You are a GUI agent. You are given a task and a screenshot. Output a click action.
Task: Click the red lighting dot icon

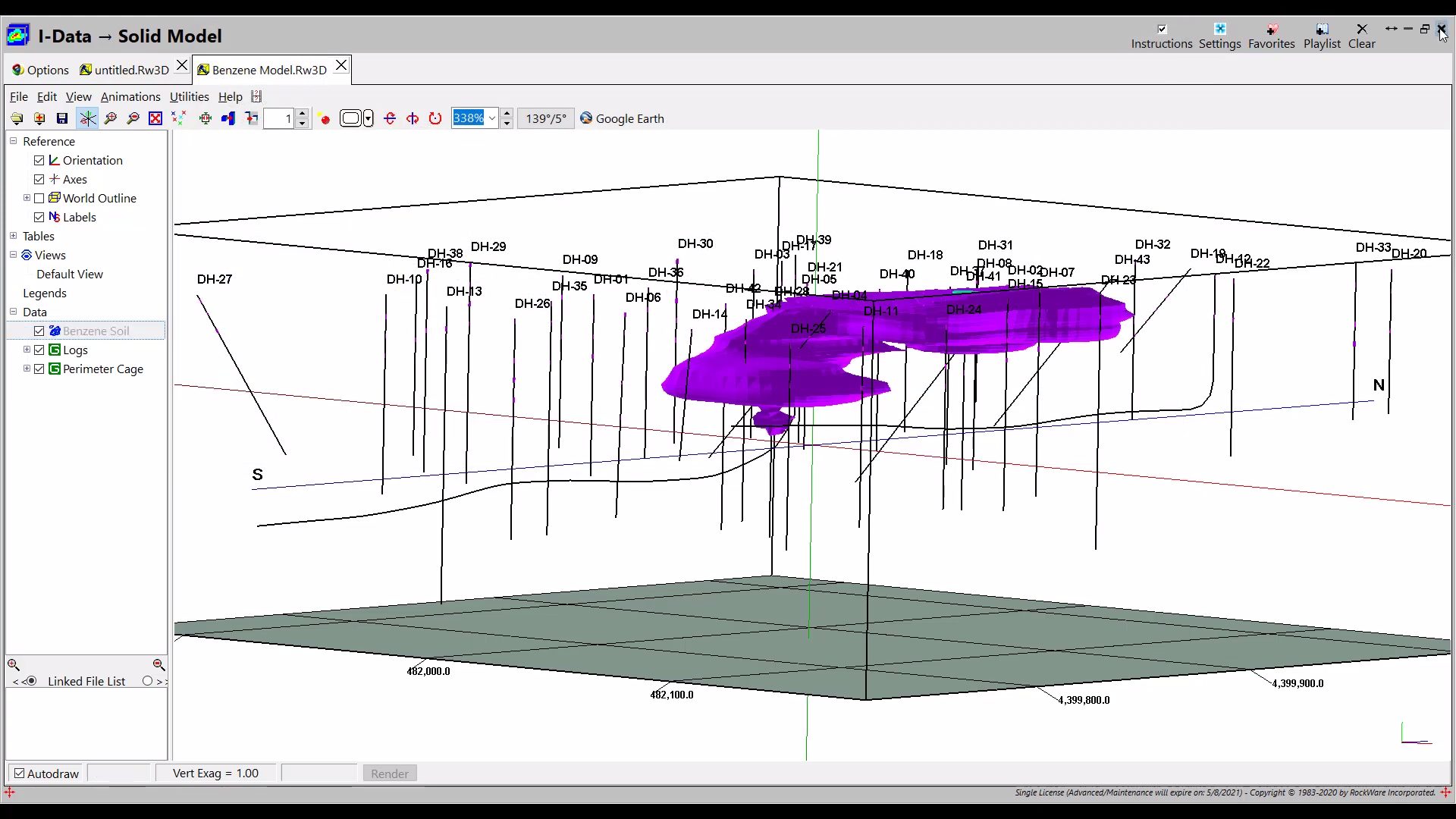325,119
